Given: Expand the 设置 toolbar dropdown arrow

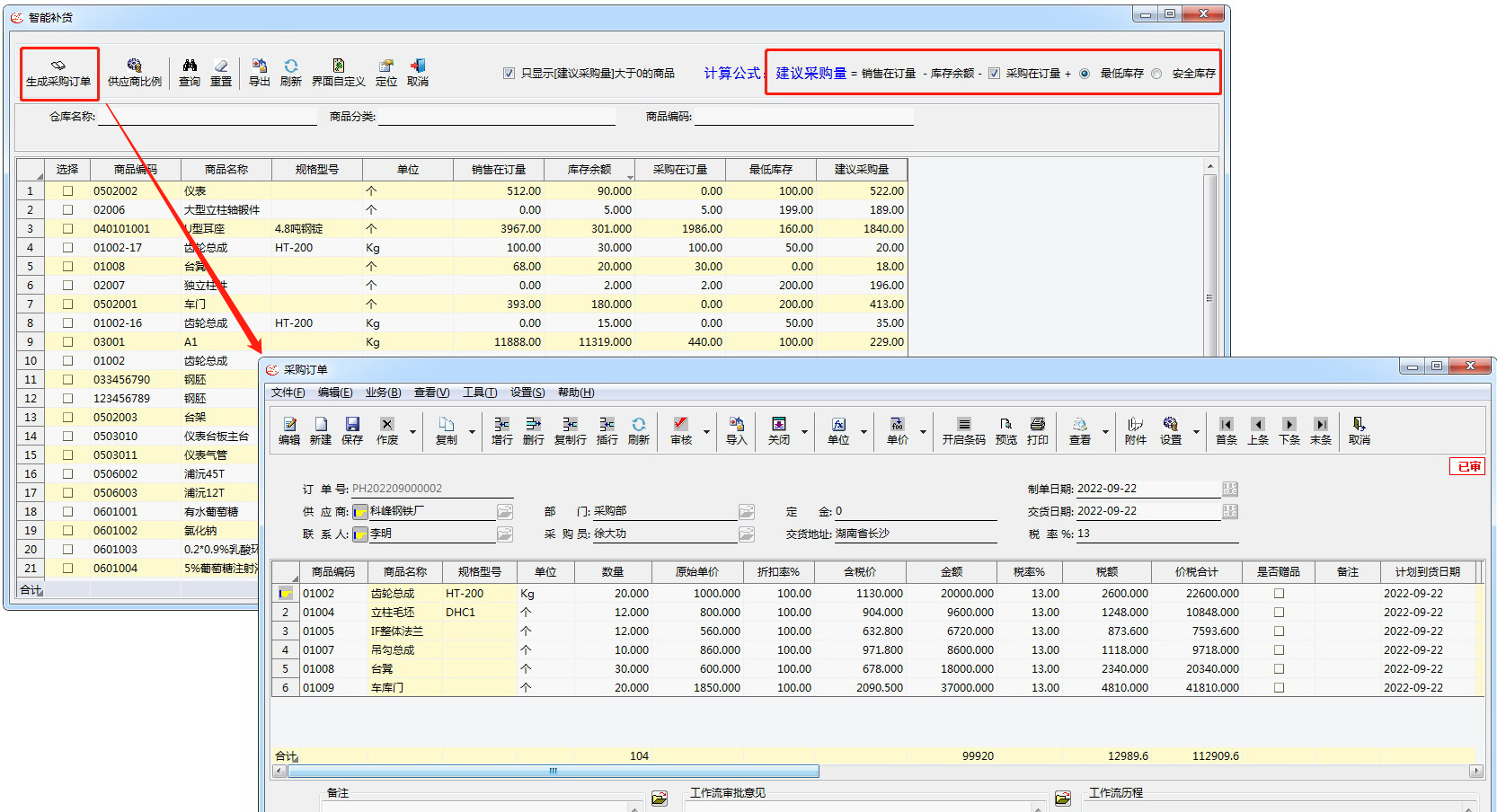Looking at the screenshot, I should [x=1196, y=432].
